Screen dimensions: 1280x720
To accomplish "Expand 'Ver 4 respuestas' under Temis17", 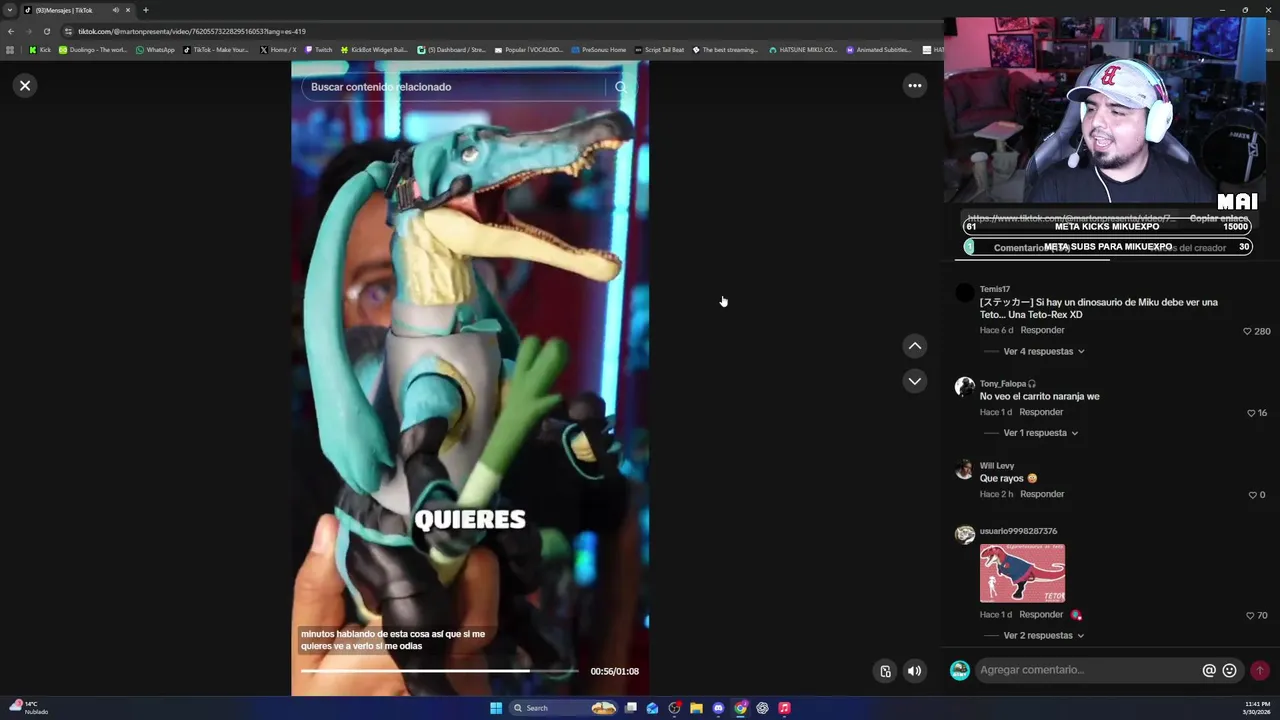I will [x=1044, y=352].
